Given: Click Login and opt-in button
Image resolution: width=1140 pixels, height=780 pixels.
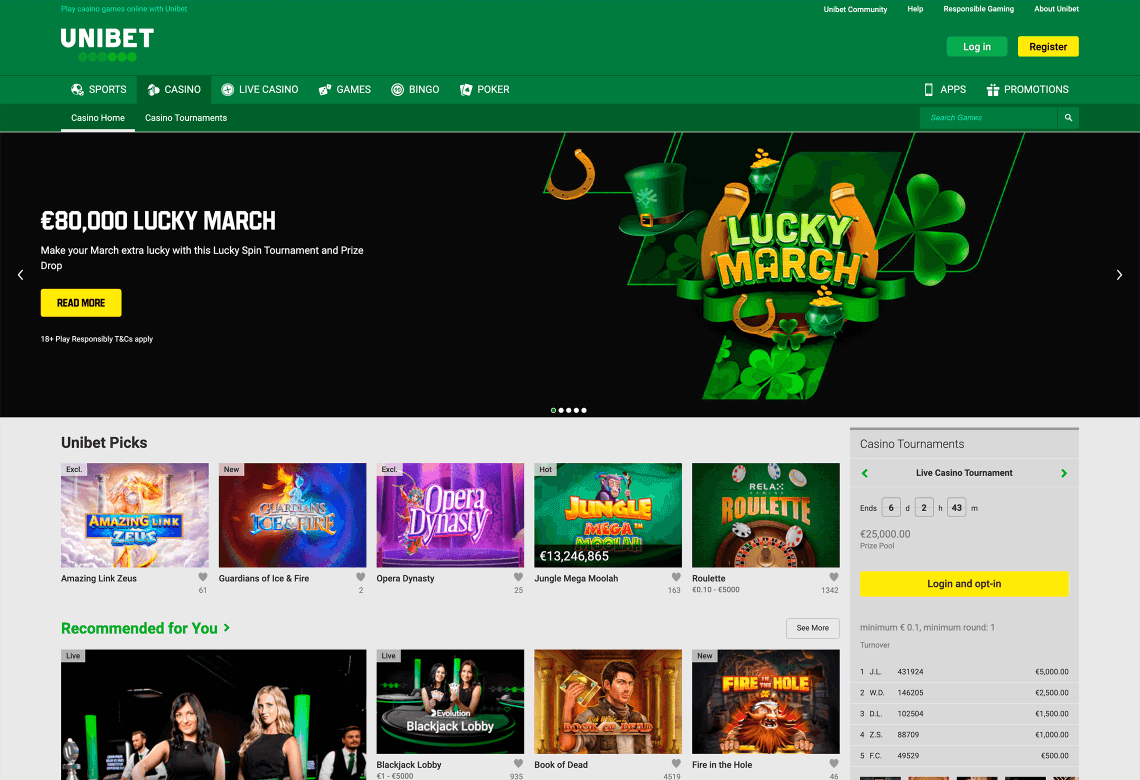Looking at the screenshot, I should (x=964, y=584).
